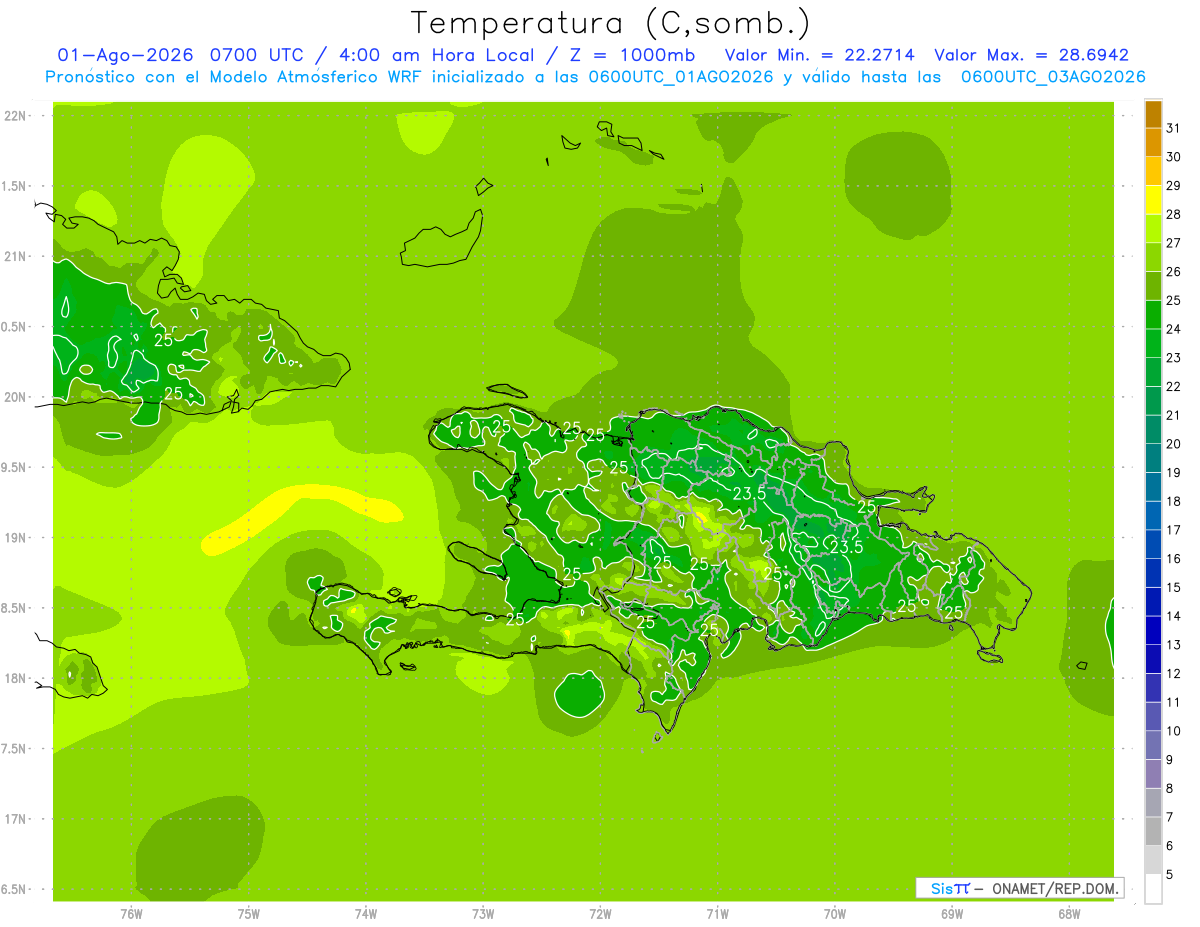Click the '71W' longitude tick label
Image resolution: width=1200 pixels, height=927 pixels.
point(717,914)
